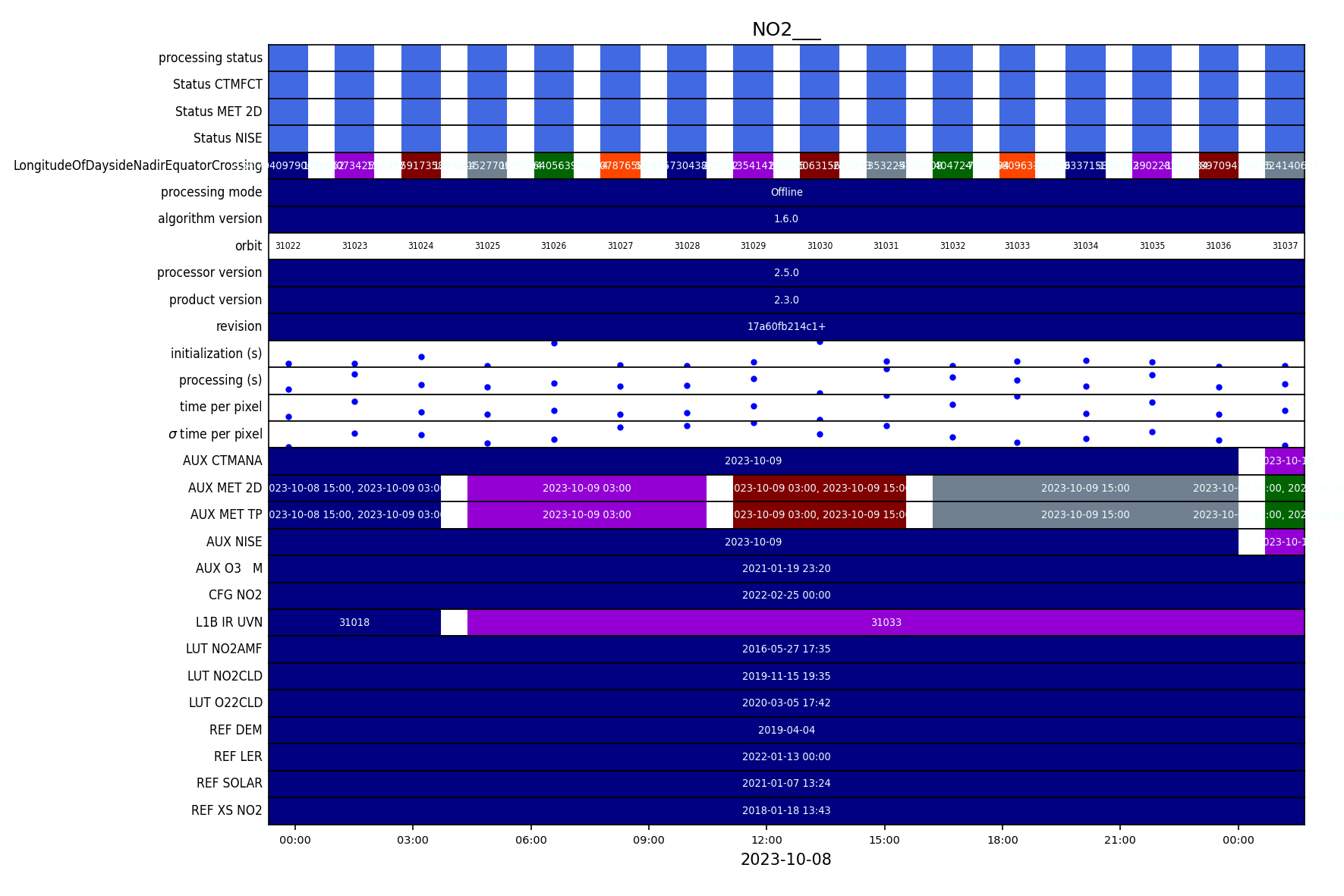The height and width of the screenshot is (896, 1344).
Task: Click the 'AUX MET 2D' row label
Action: [x=225, y=488]
